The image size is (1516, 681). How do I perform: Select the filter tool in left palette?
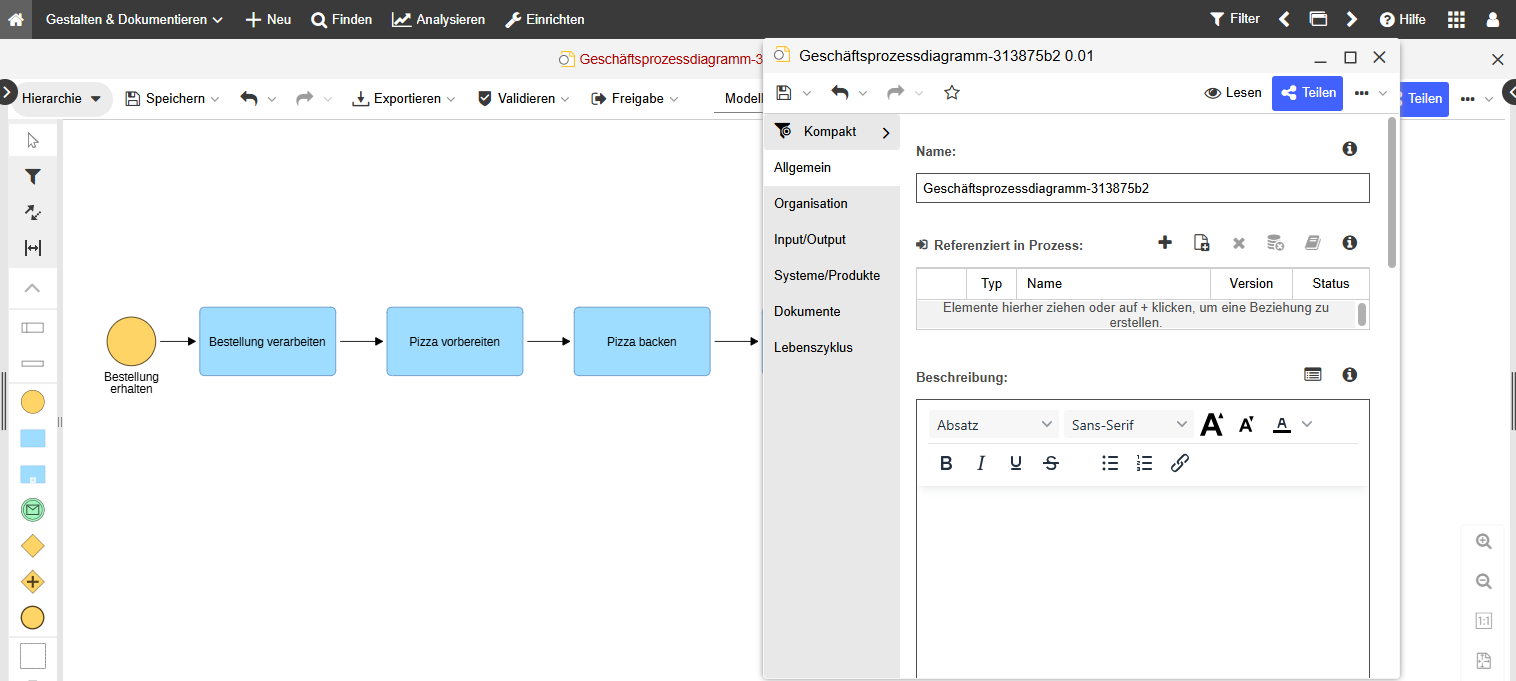[x=33, y=177]
